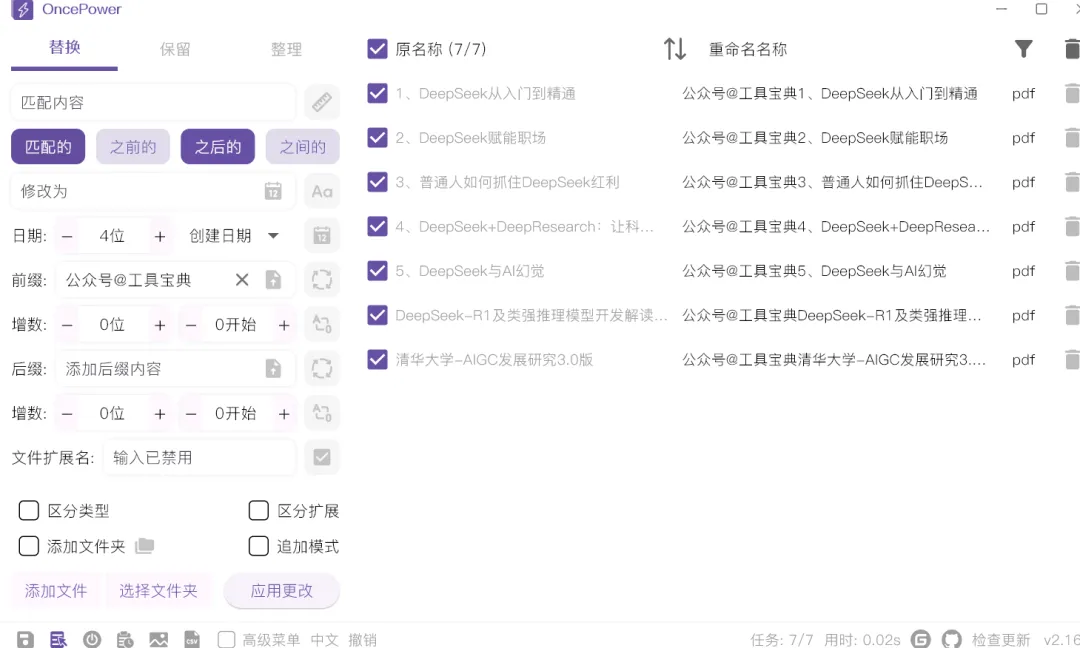Click the file import icon in 后缀 field
Viewport: 1080px width, 648px height.
[273, 368]
